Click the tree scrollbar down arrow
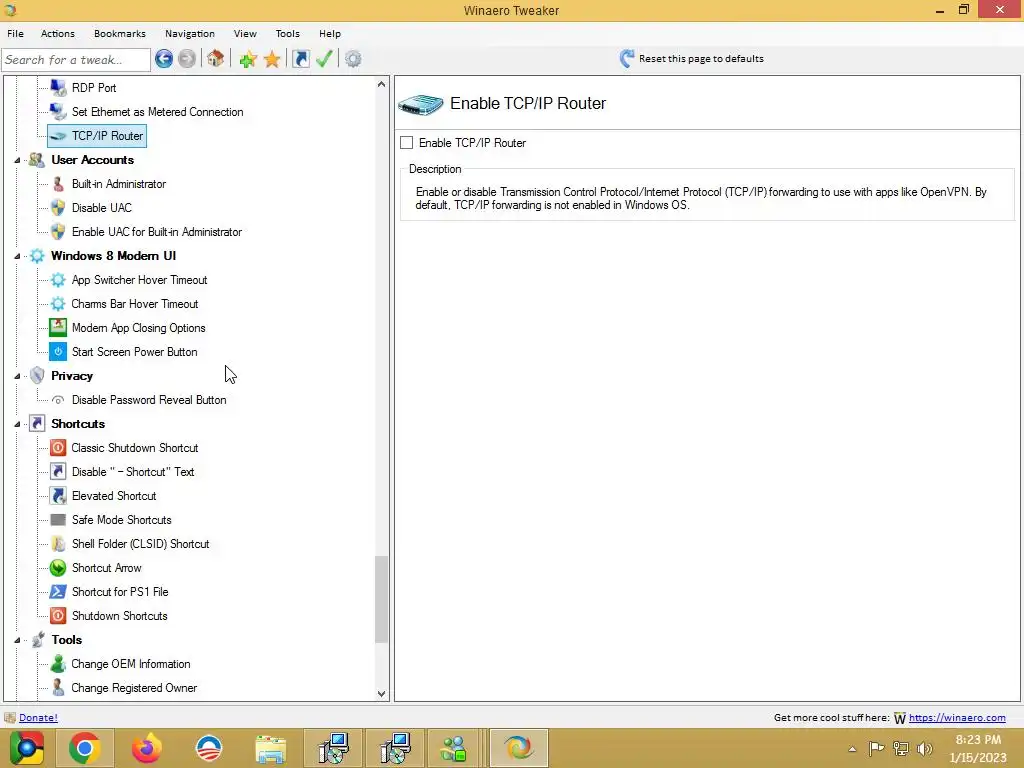This screenshot has width=1024, height=768. pos(381,694)
